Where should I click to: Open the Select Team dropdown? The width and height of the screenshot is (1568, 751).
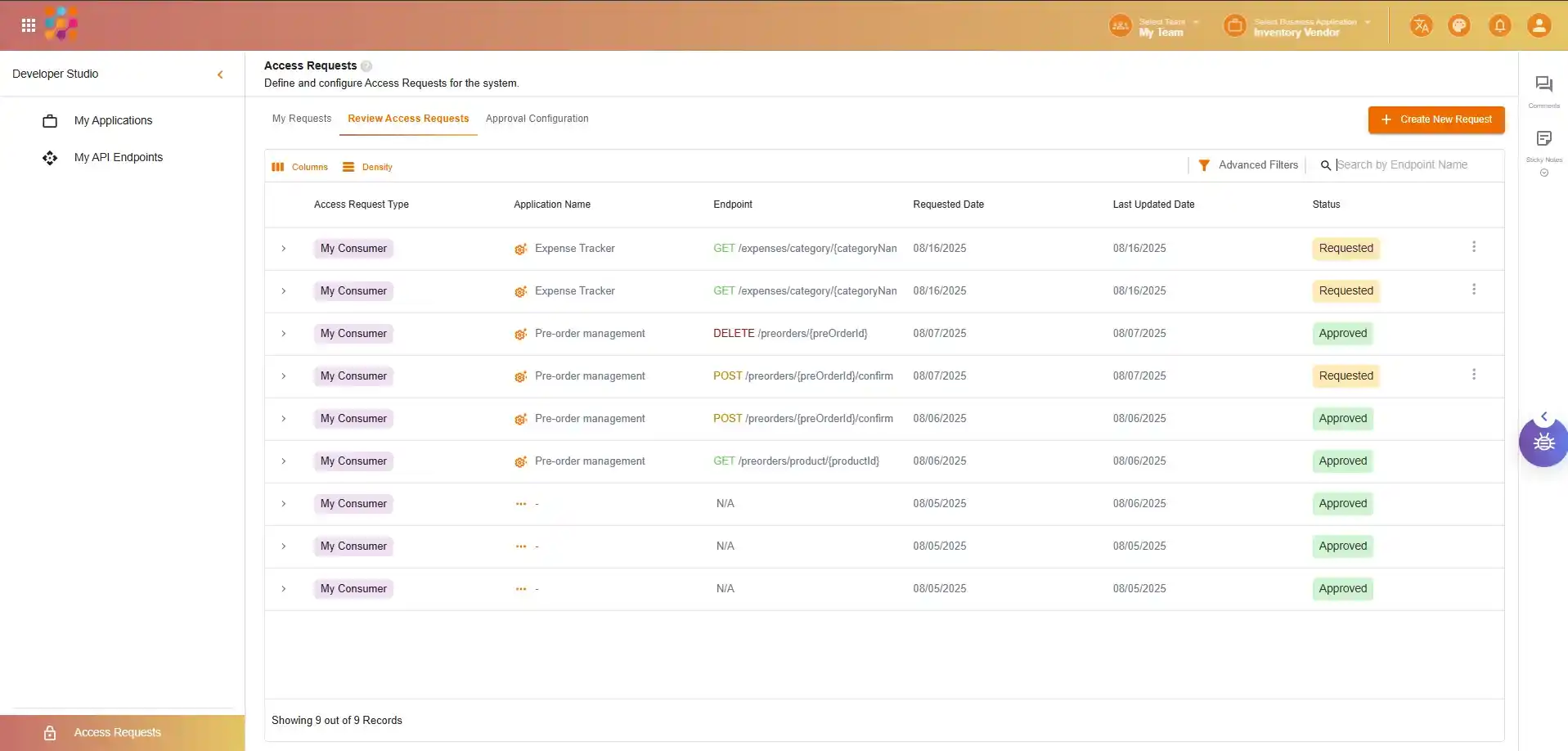(x=1161, y=27)
